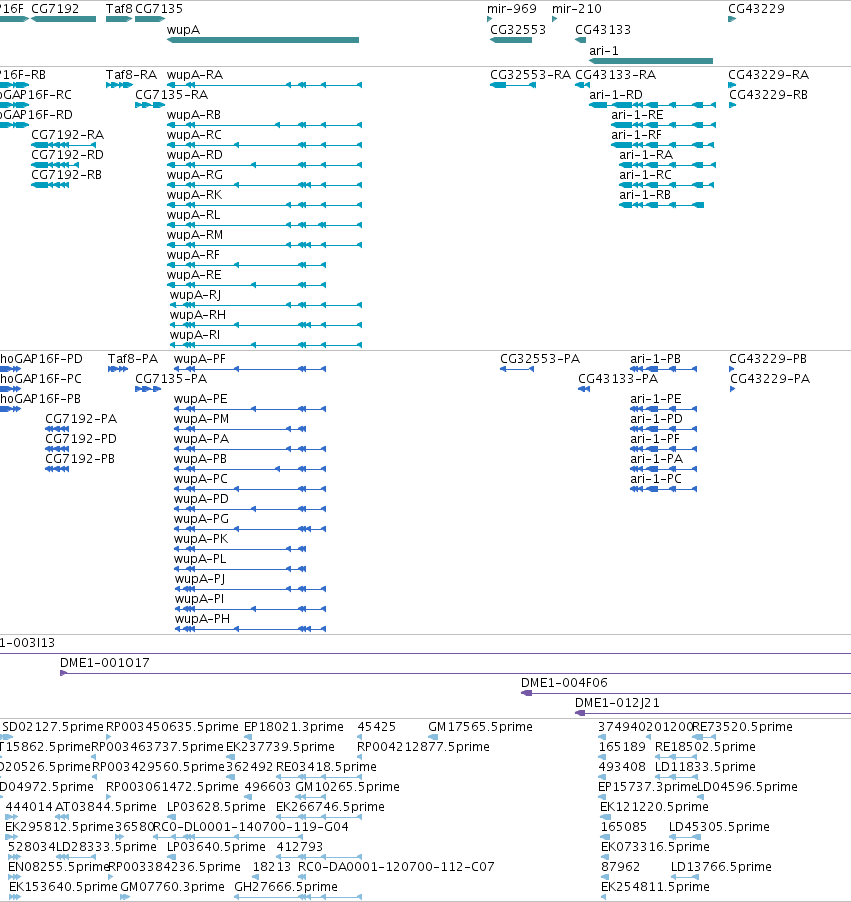The height and width of the screenshot is (902, 851).
Task: Open transcript wupA-RM
Action: tap(195, 235)
